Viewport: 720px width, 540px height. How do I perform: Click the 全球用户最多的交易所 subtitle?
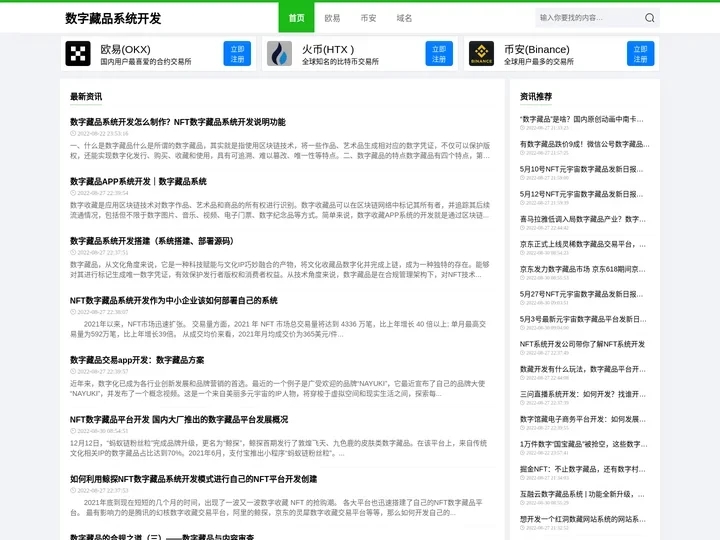(x=539, y=62)
